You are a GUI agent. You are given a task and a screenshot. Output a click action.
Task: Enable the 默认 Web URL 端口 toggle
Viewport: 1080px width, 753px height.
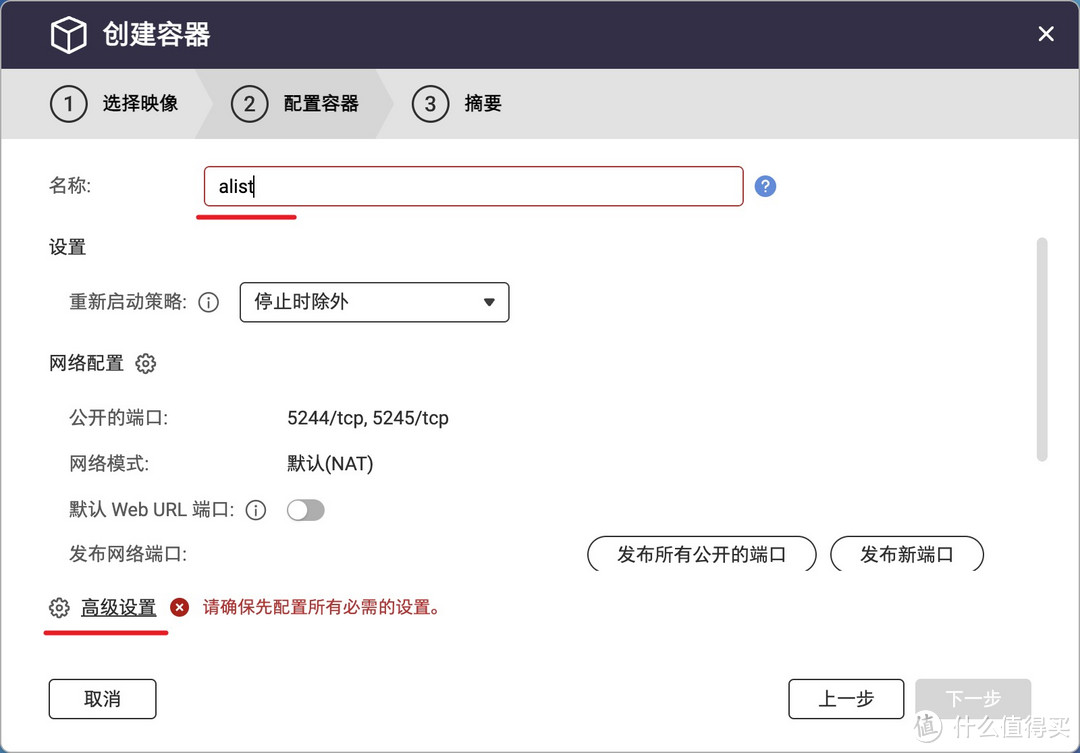click(x=305, y=511)
